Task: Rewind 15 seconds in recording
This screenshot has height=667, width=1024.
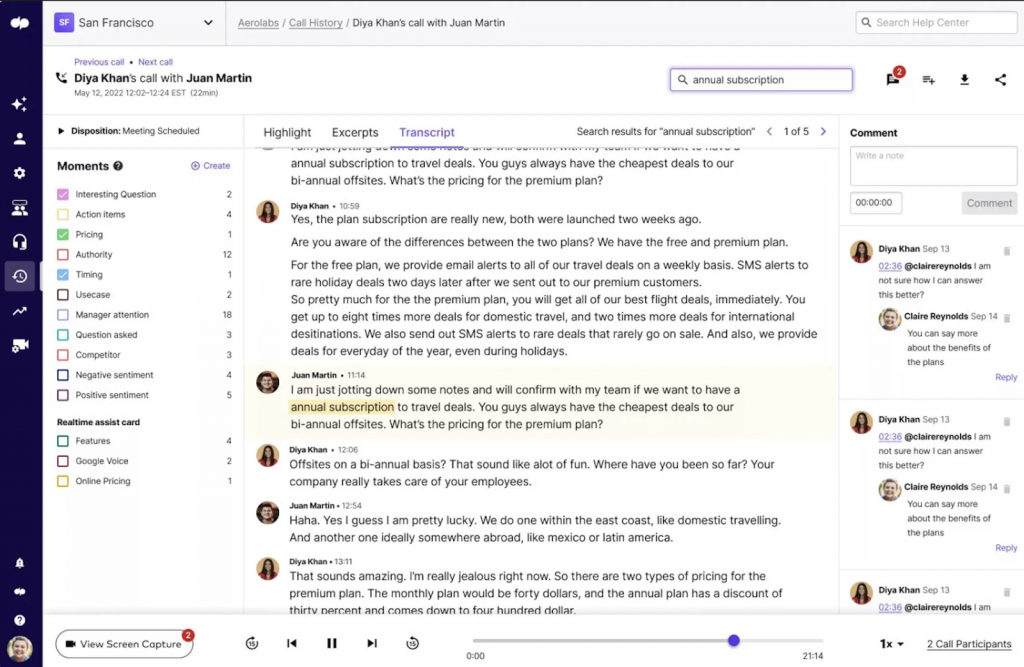Action: point(252,644)
